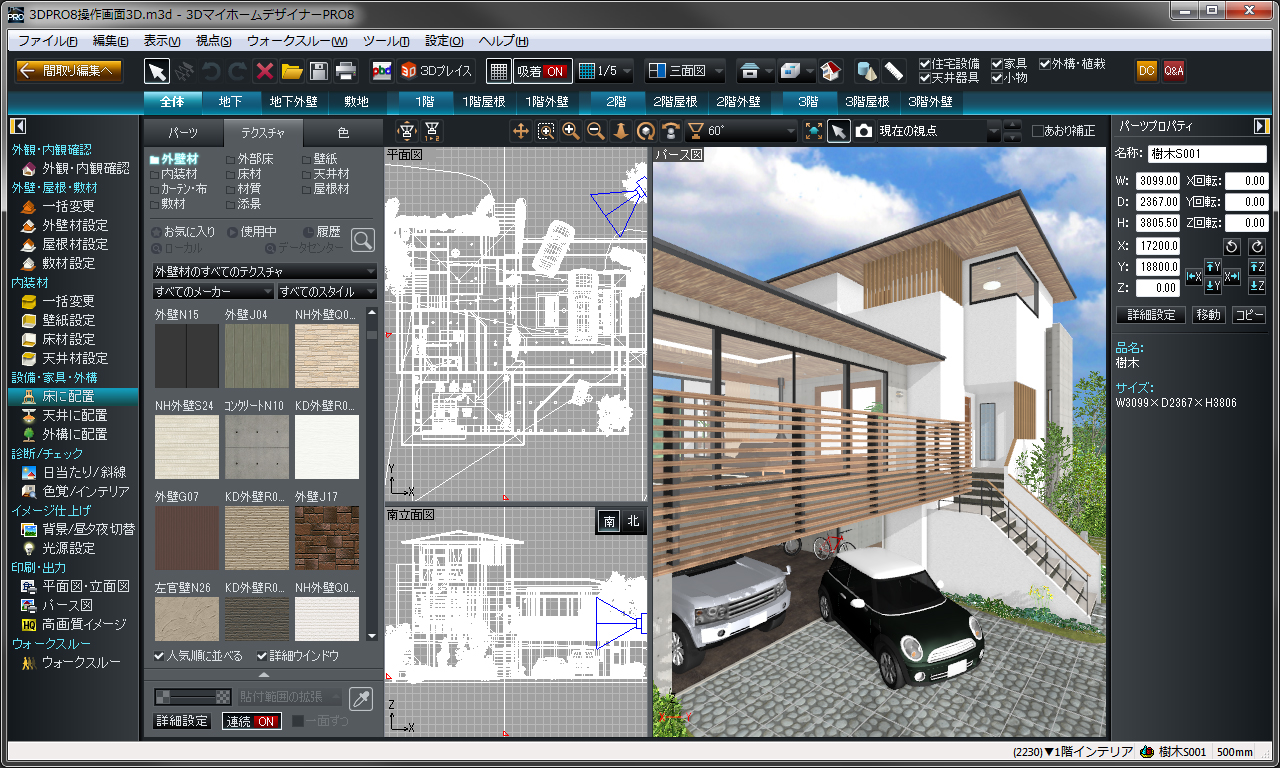The image size is (1280, 768).
Task: Click the zoom in magnifier above viewport
Action: point(571,131)
